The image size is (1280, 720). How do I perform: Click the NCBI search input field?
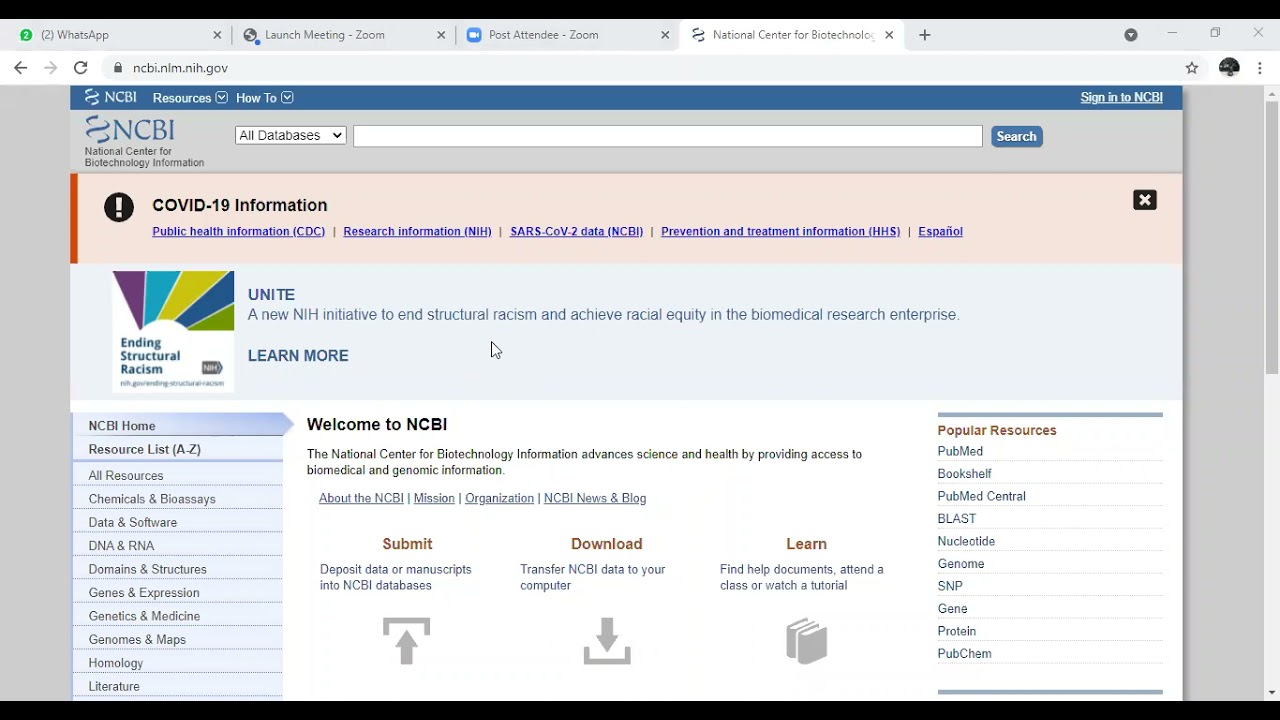(668, 136)
